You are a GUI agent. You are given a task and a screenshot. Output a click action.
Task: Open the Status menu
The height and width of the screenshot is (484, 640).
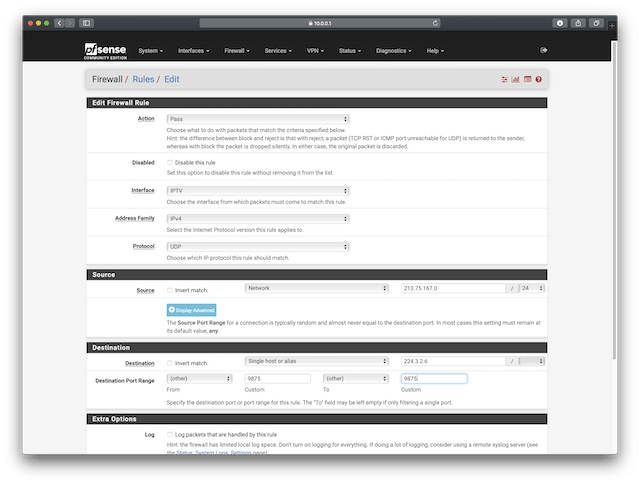pyautogui.click(x=350, y=51)
